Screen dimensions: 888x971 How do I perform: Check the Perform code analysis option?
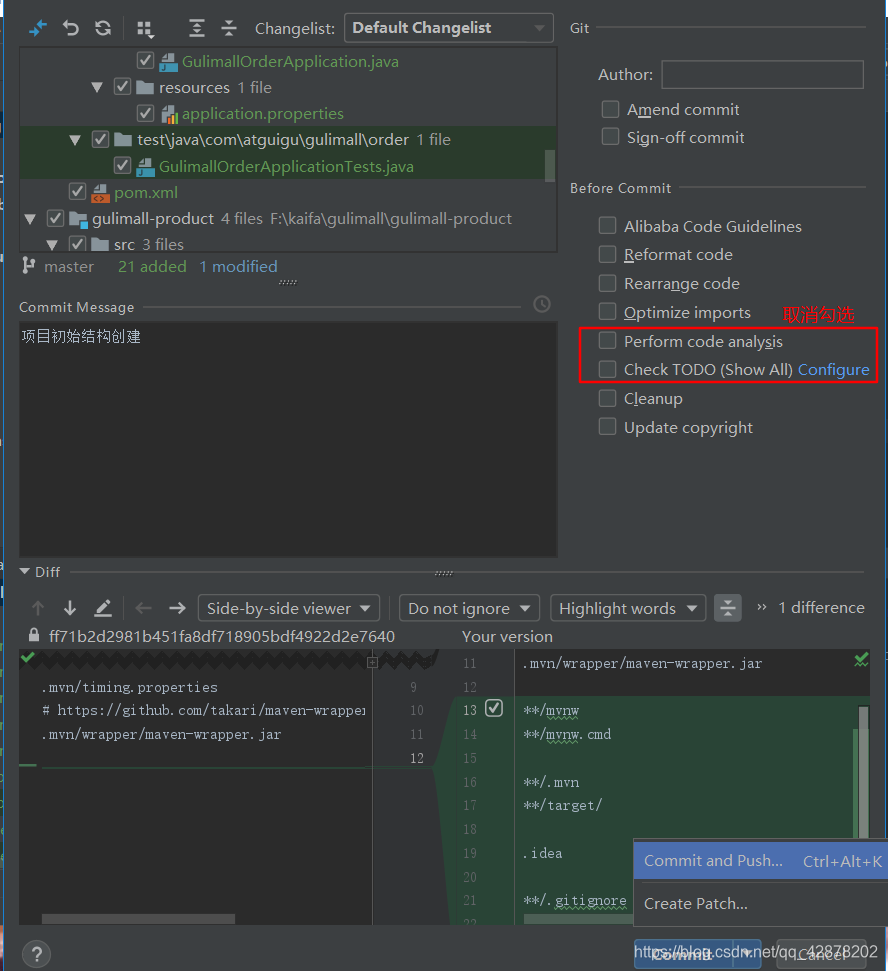[607, 341]
